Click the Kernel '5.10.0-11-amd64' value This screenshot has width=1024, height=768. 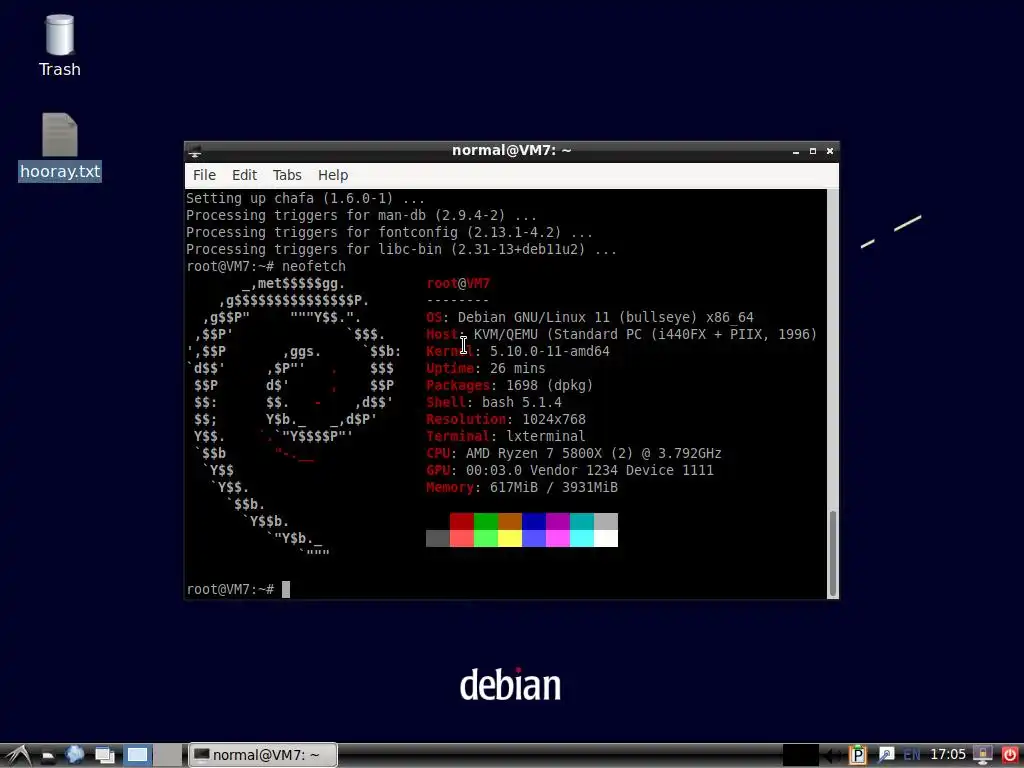point(550,351)
